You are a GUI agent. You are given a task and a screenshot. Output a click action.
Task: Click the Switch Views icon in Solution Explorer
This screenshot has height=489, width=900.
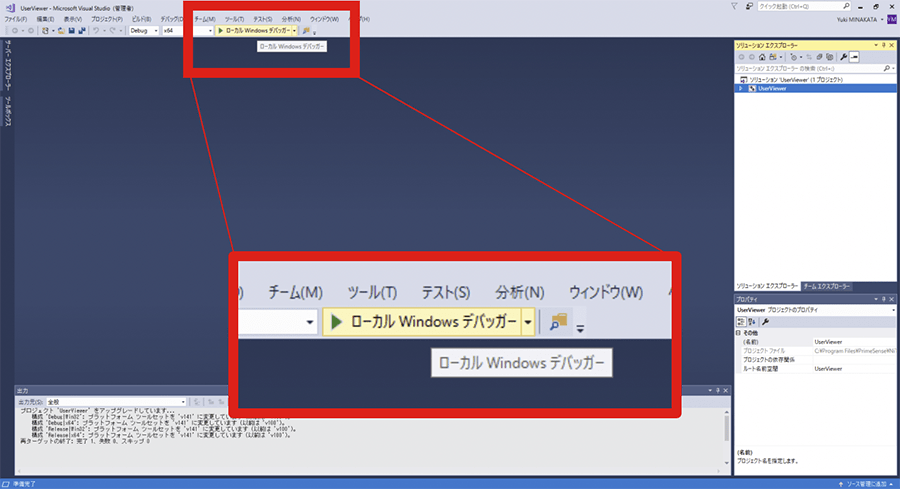[774, 57]
